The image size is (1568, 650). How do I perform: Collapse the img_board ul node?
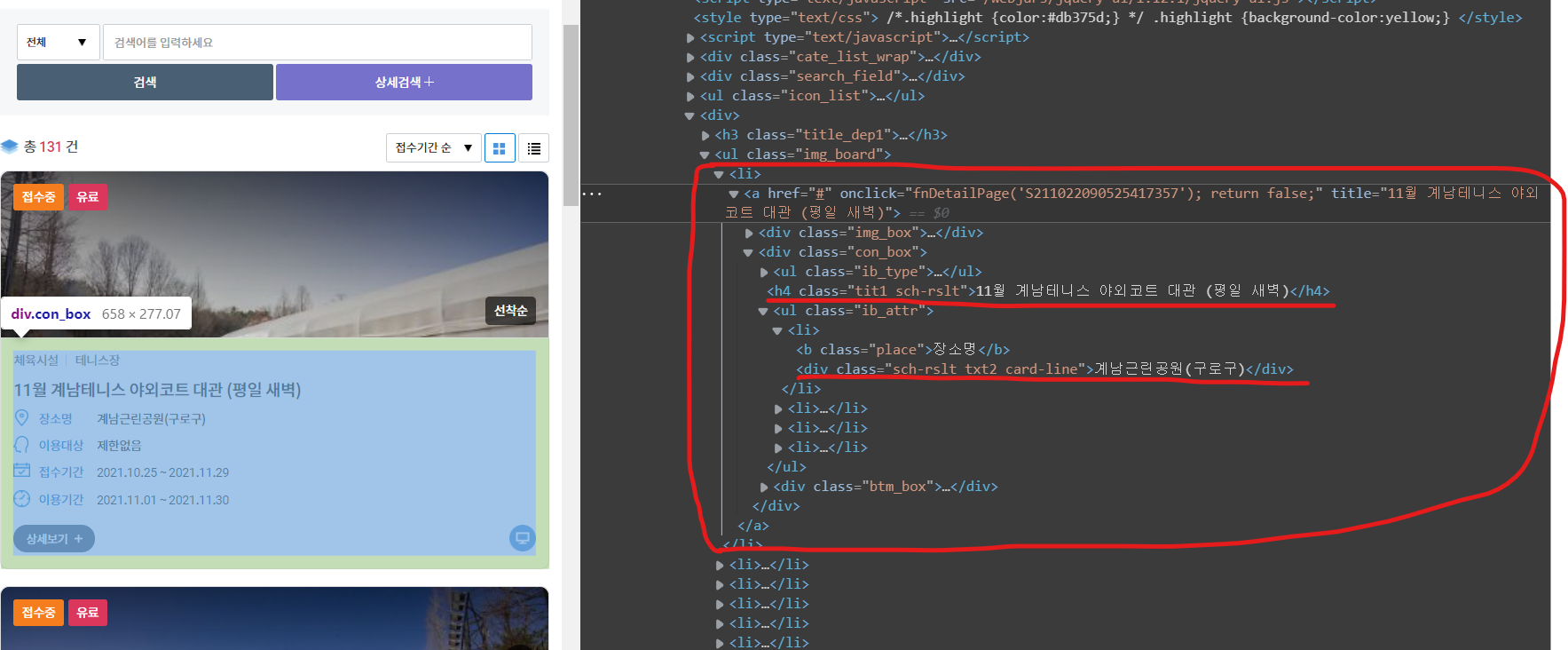pyautogui.click(x=705, y=155)
